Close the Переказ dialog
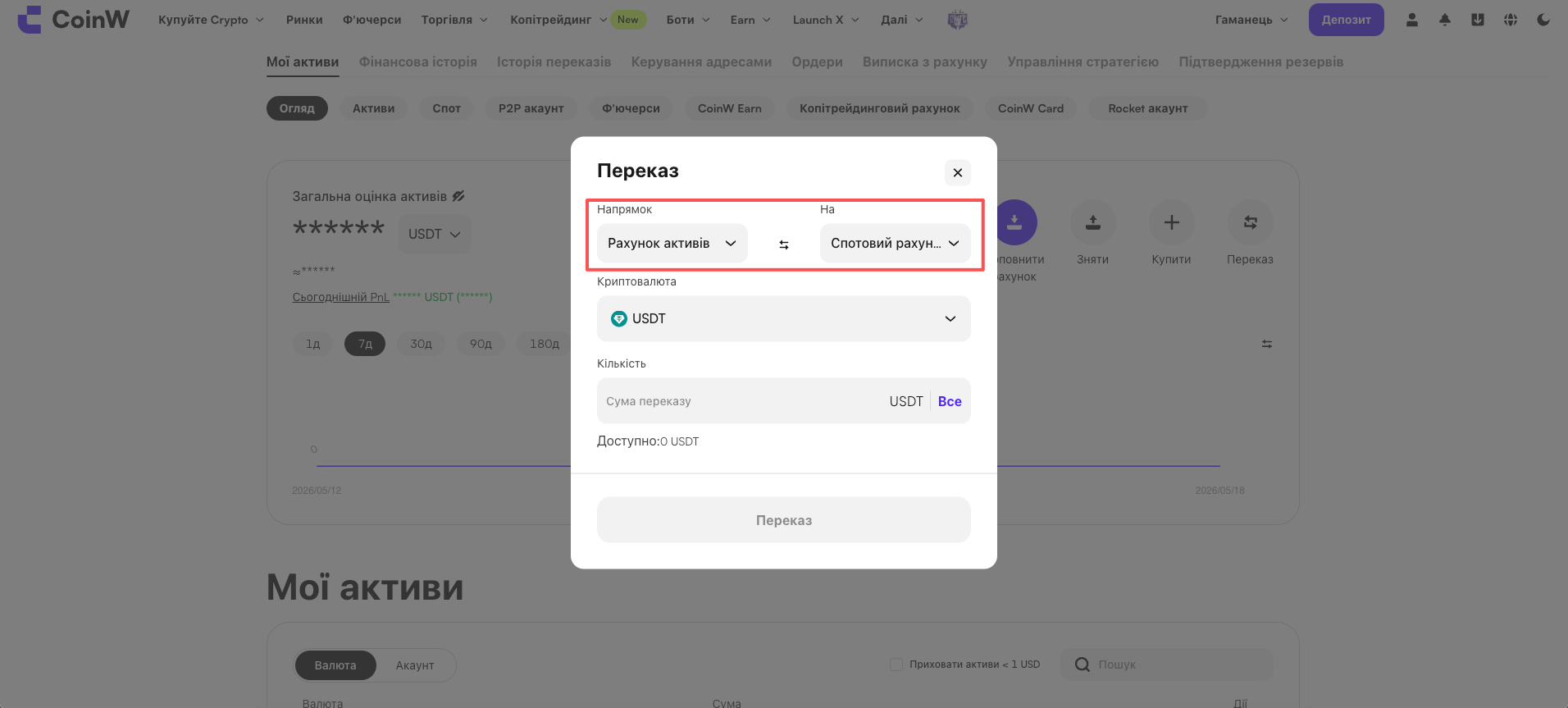The height and width of the screenshot is (708, 1568). [957, 172]
